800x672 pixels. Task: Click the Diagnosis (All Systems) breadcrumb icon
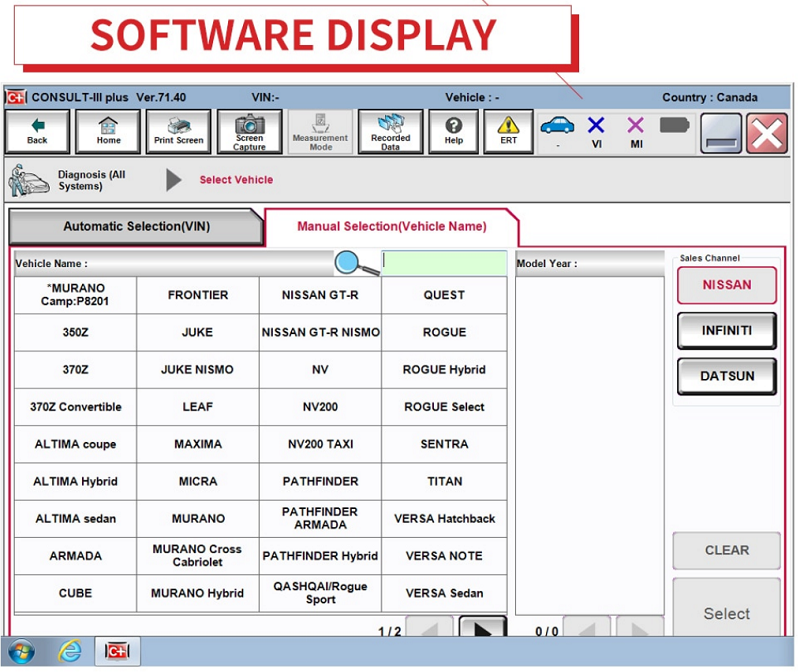(29, 180)
